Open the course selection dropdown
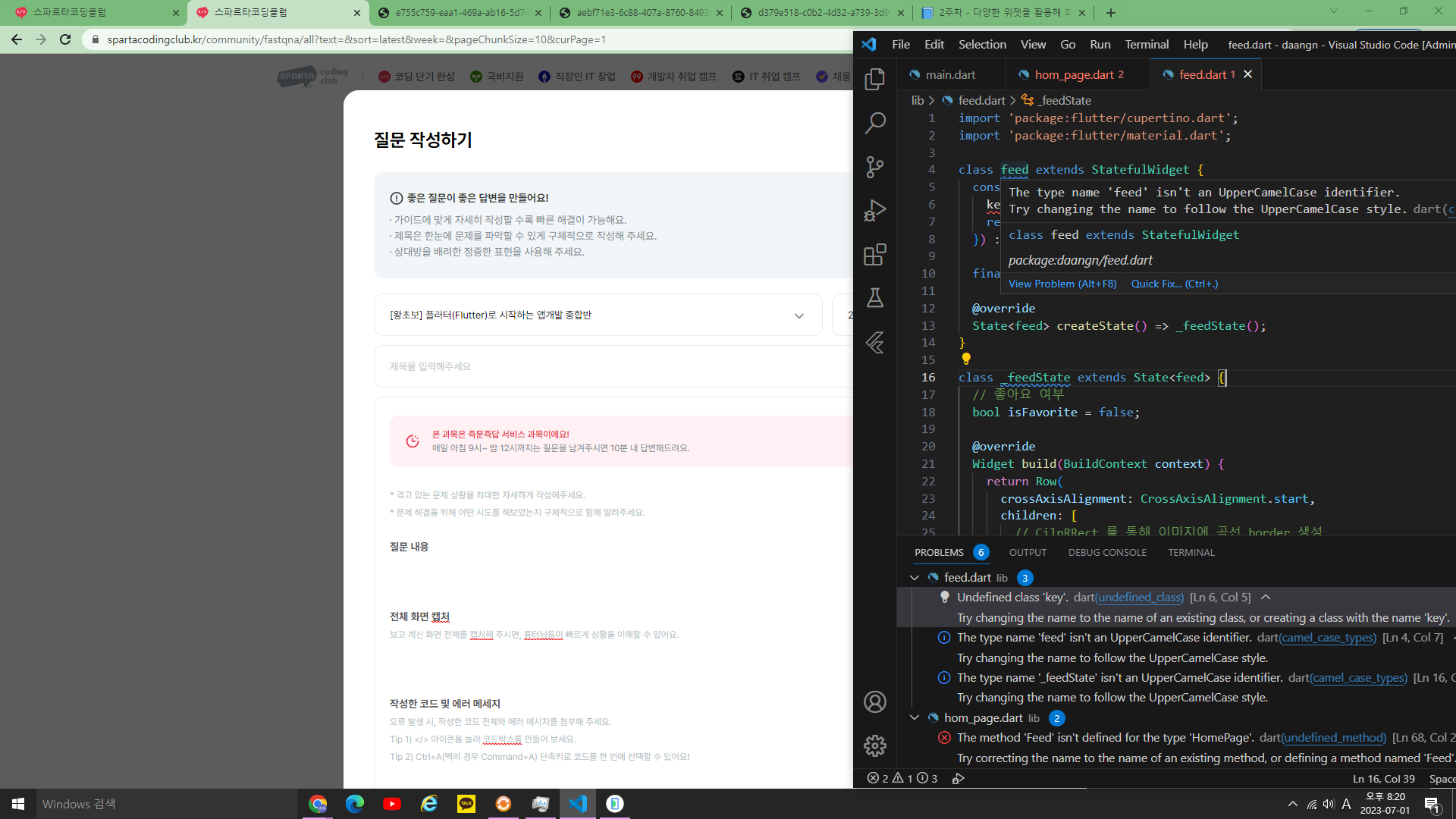The image size is (1456, 819). (x=598, y=315)
